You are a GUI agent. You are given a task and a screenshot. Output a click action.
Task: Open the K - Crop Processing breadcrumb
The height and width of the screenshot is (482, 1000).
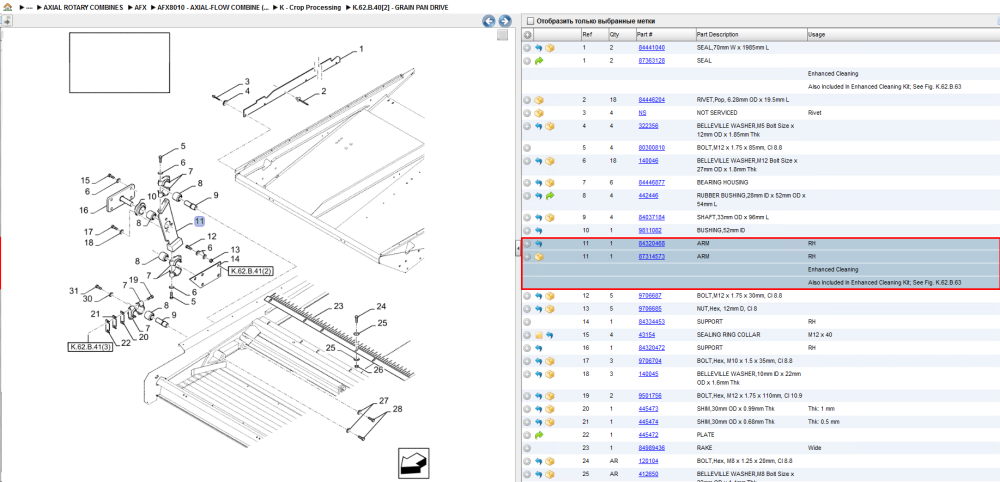pos(311,8)
